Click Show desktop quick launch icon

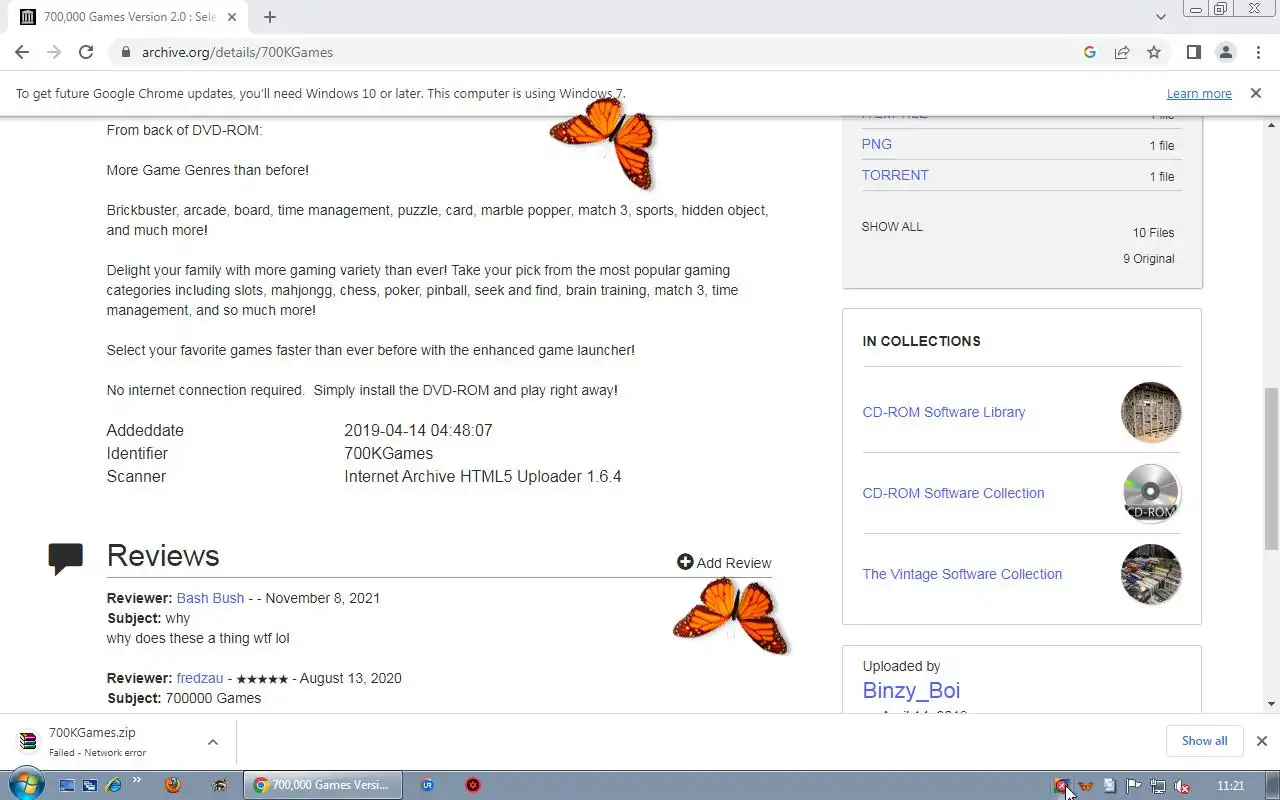point(67,786)
